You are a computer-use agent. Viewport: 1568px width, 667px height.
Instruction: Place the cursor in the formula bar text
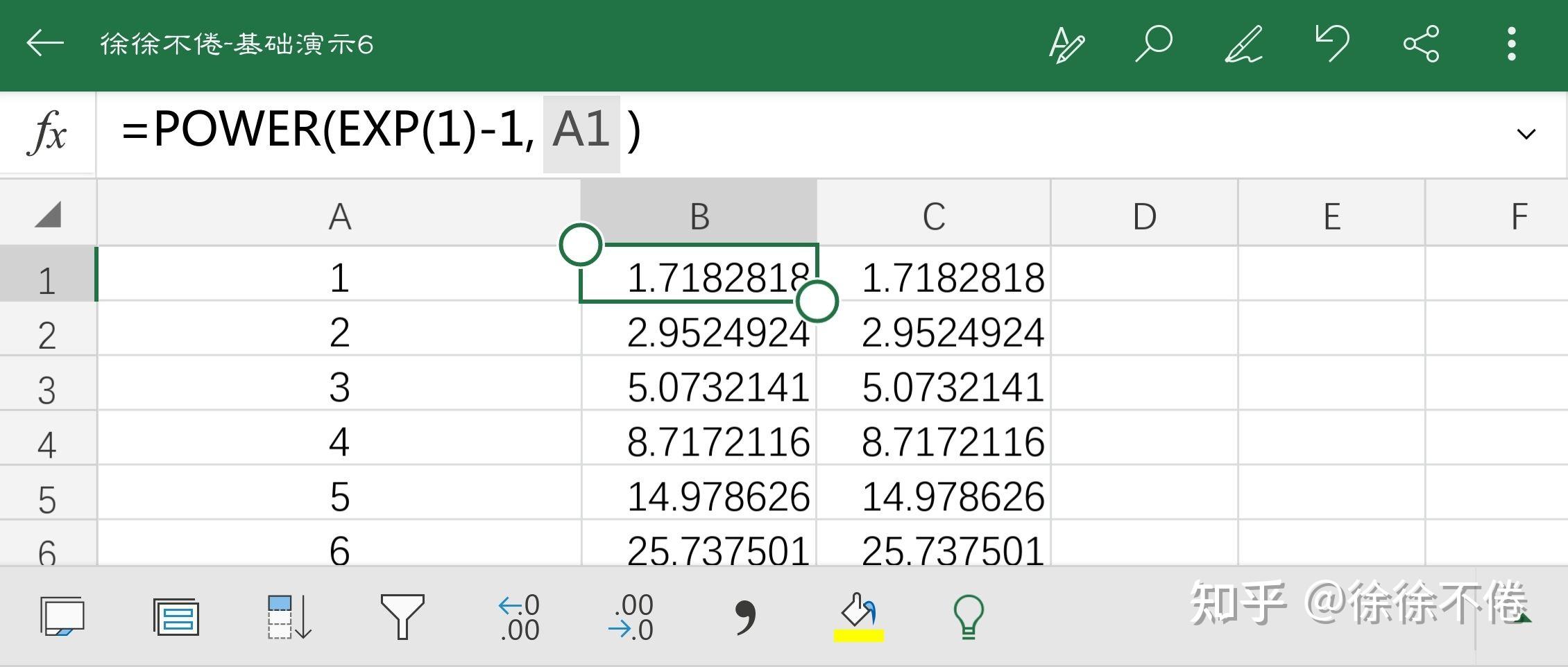[x=380, y=130]
